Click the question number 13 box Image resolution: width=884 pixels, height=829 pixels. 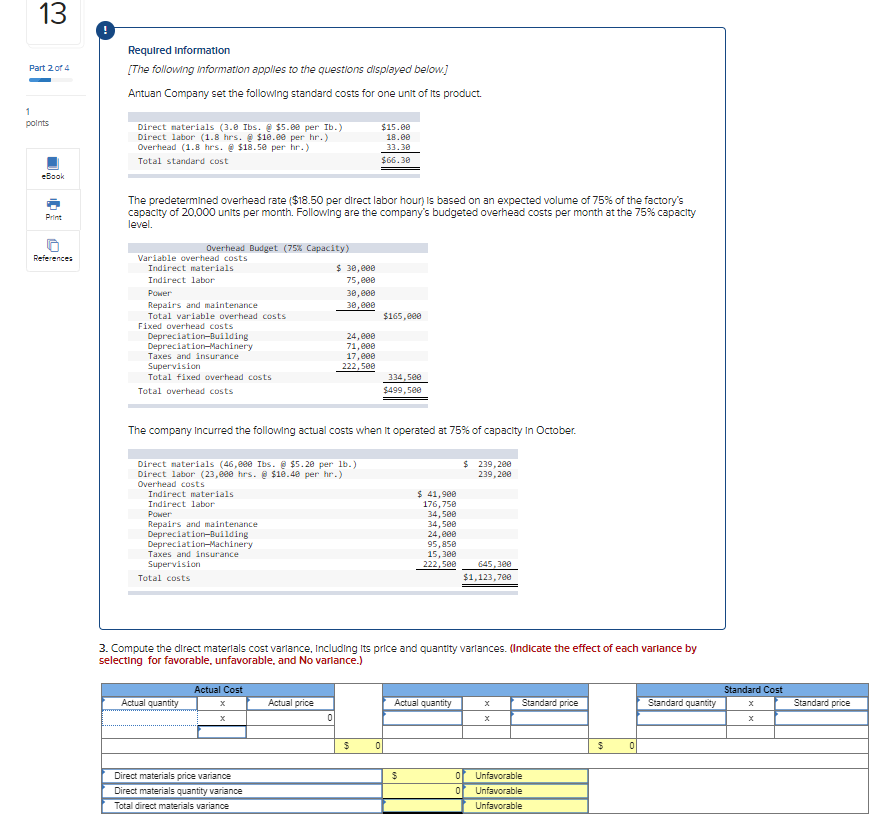(54, 19)
